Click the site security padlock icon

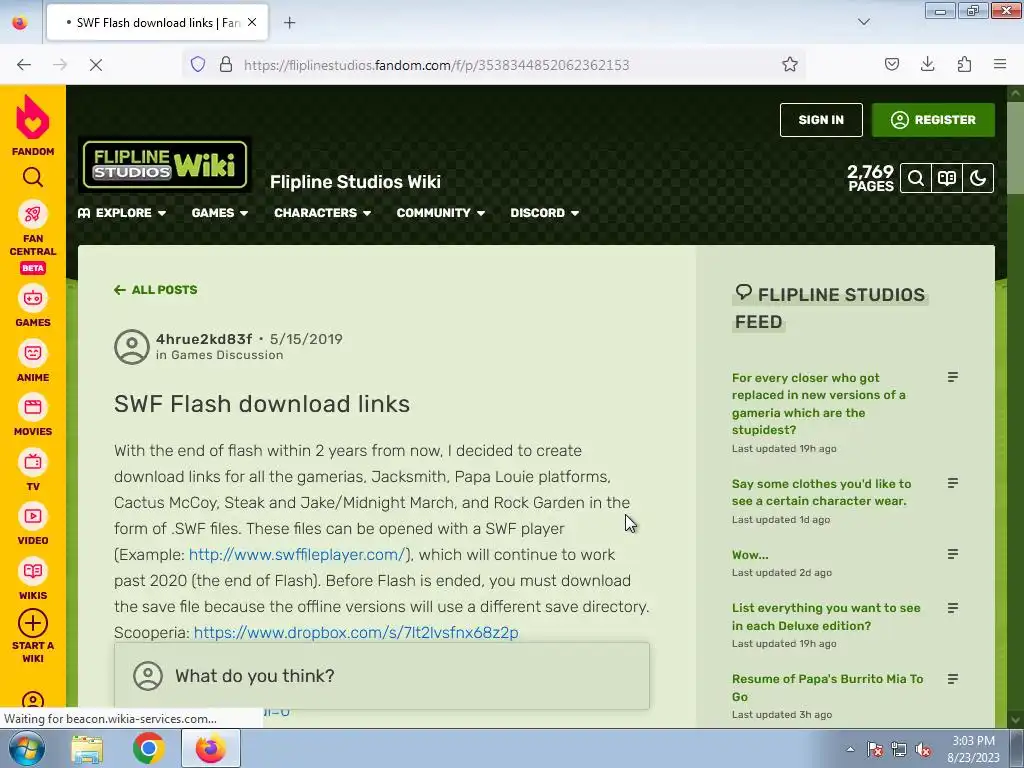point(226,65)
